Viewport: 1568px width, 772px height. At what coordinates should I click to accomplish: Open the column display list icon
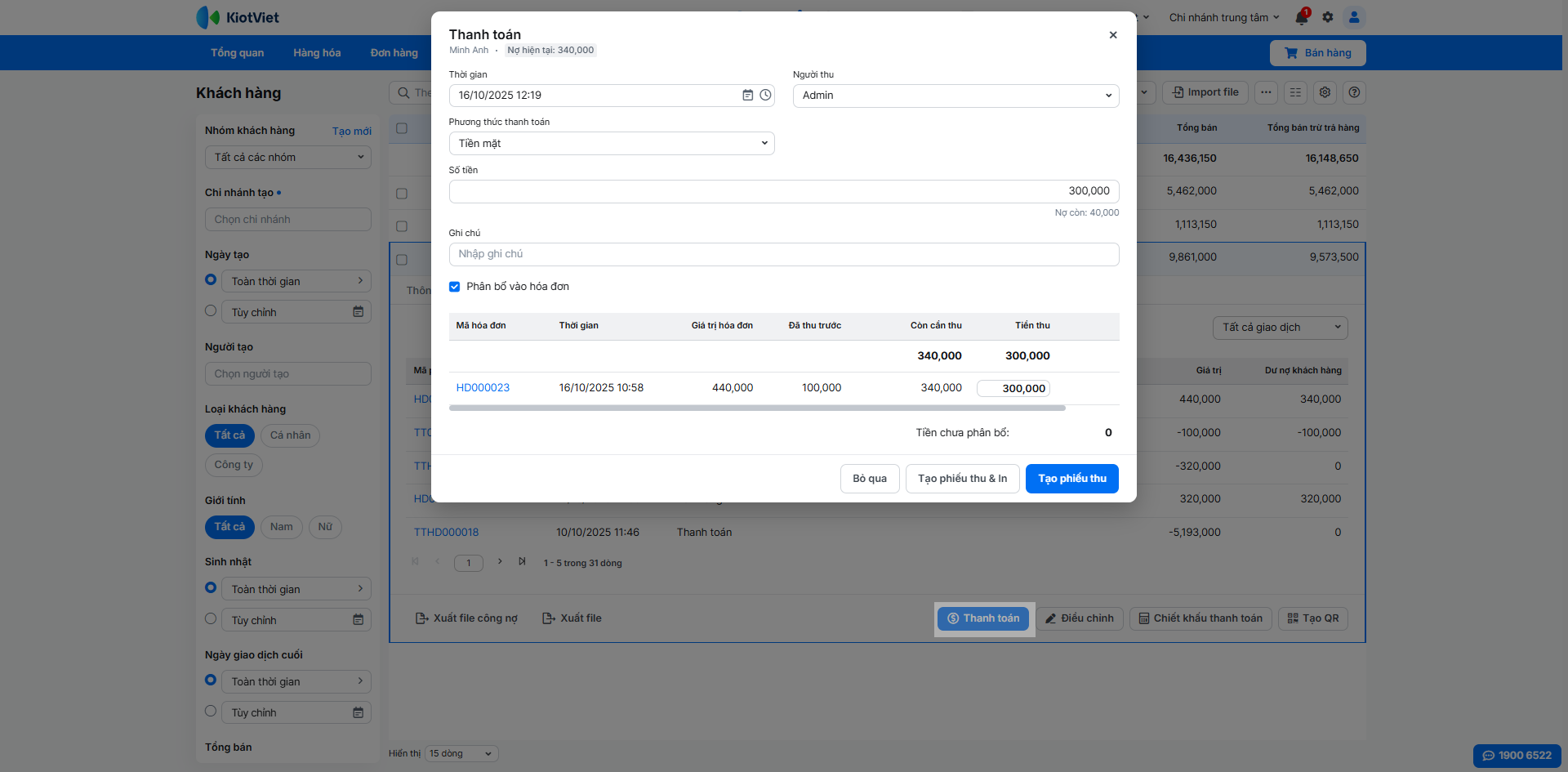click(x=1295, y=92)
